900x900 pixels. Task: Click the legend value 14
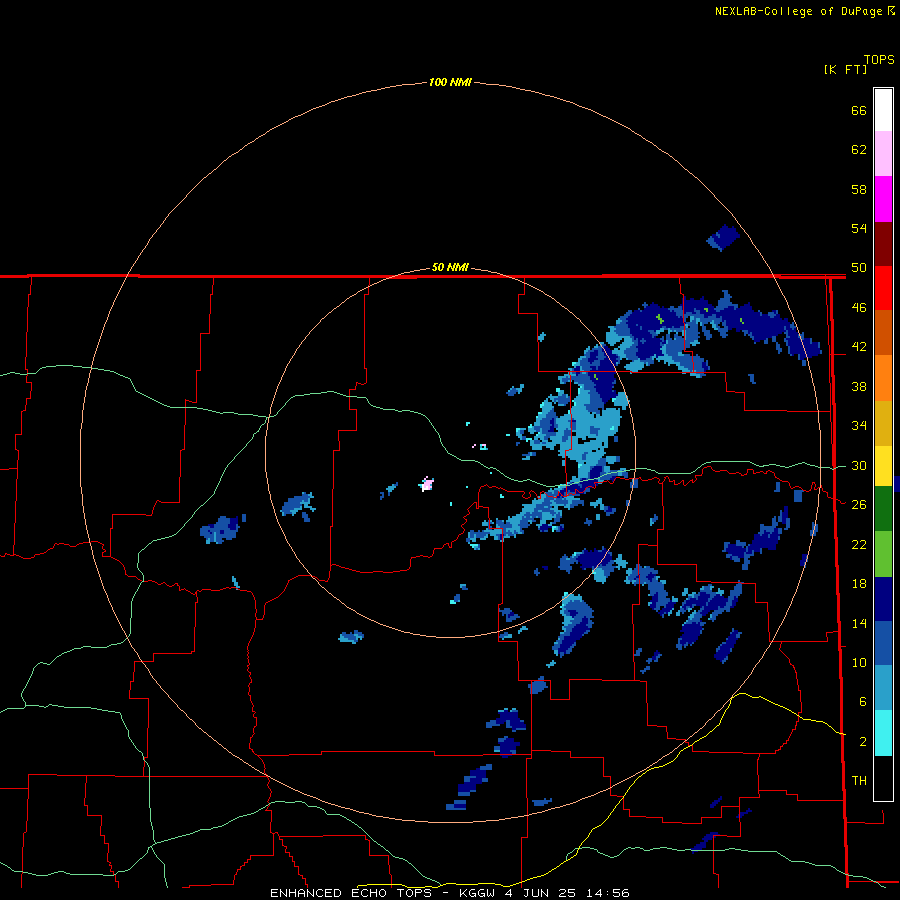coord(859,623)
